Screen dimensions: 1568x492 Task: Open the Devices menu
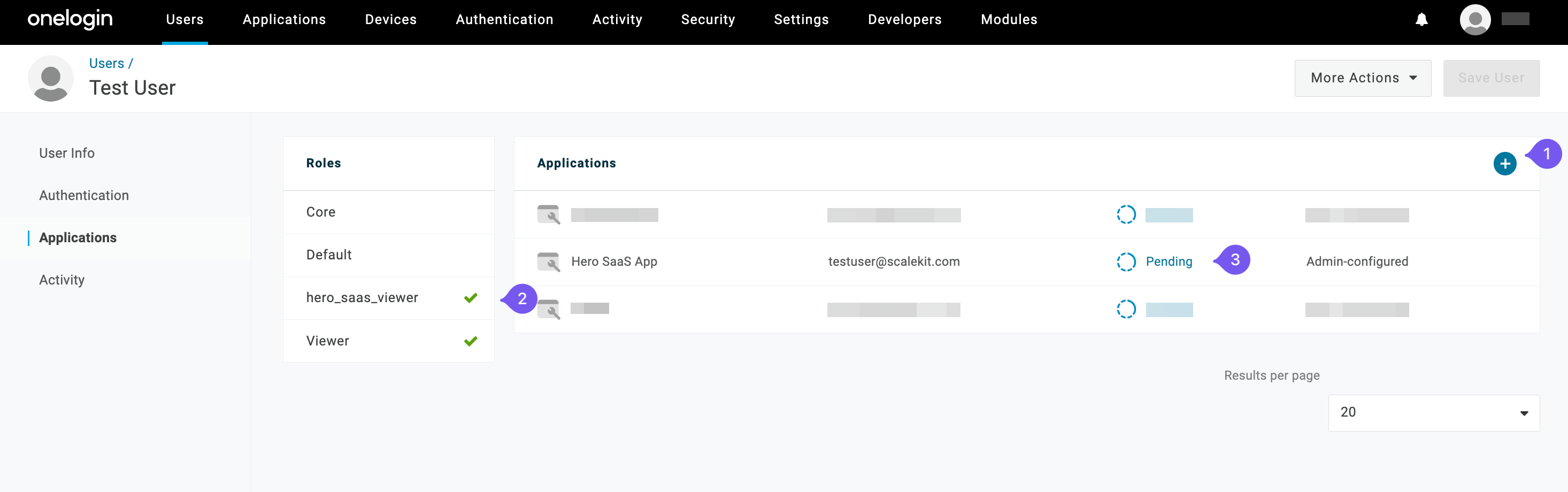390,19
